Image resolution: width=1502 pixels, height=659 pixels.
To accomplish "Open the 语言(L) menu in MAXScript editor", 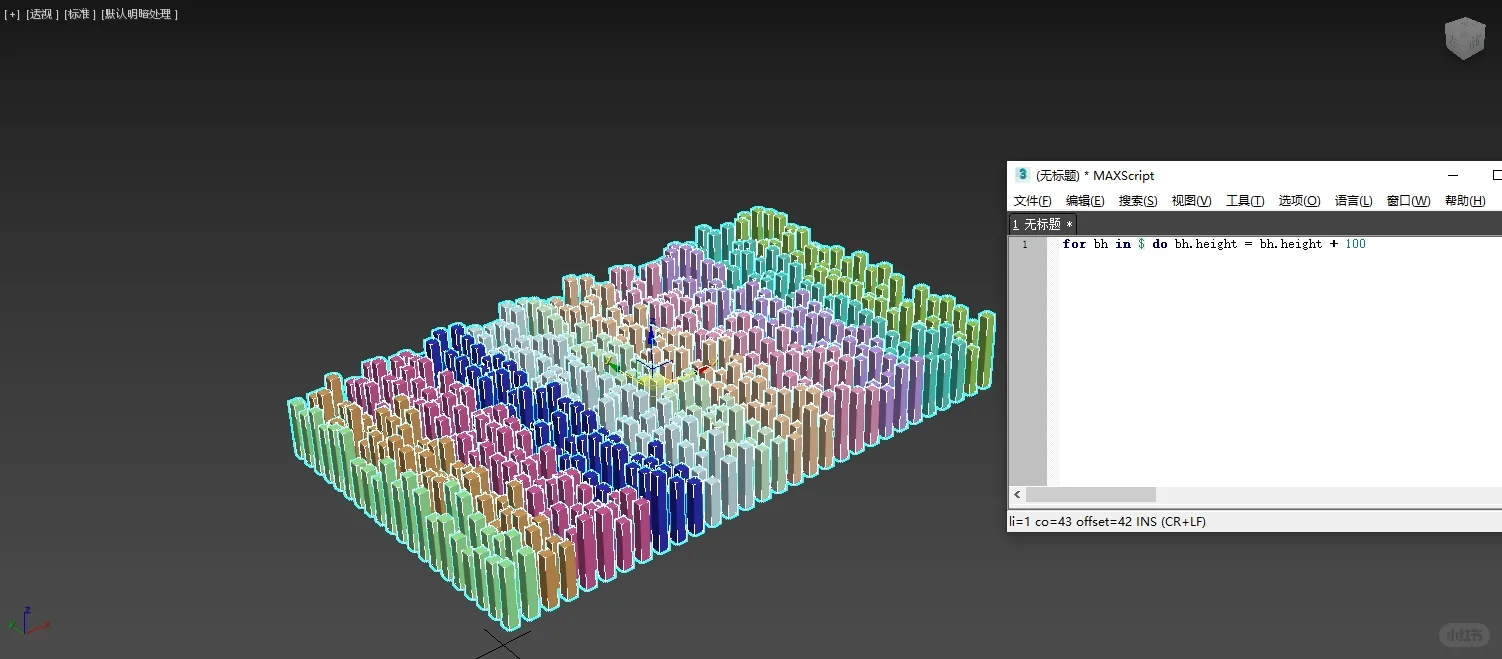I will click(1353, 200).
